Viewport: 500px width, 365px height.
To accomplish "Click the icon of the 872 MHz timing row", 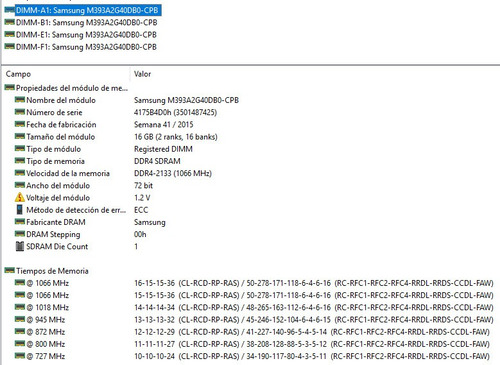I will point(20,331).
